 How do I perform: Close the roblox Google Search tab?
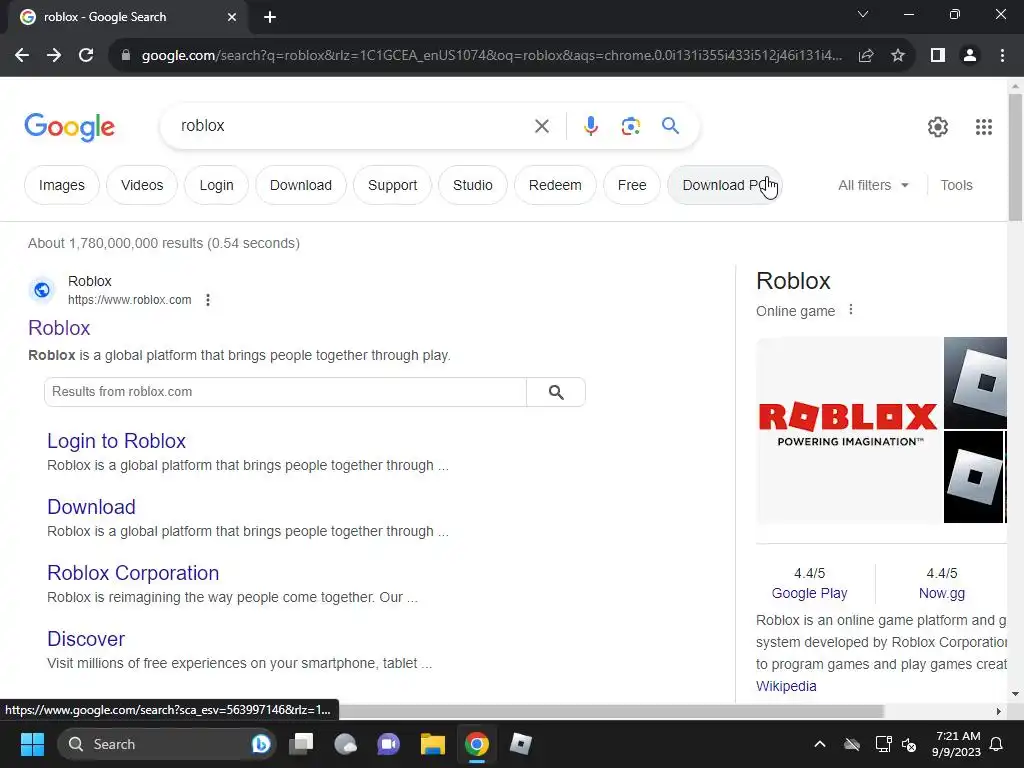point(232,18)
